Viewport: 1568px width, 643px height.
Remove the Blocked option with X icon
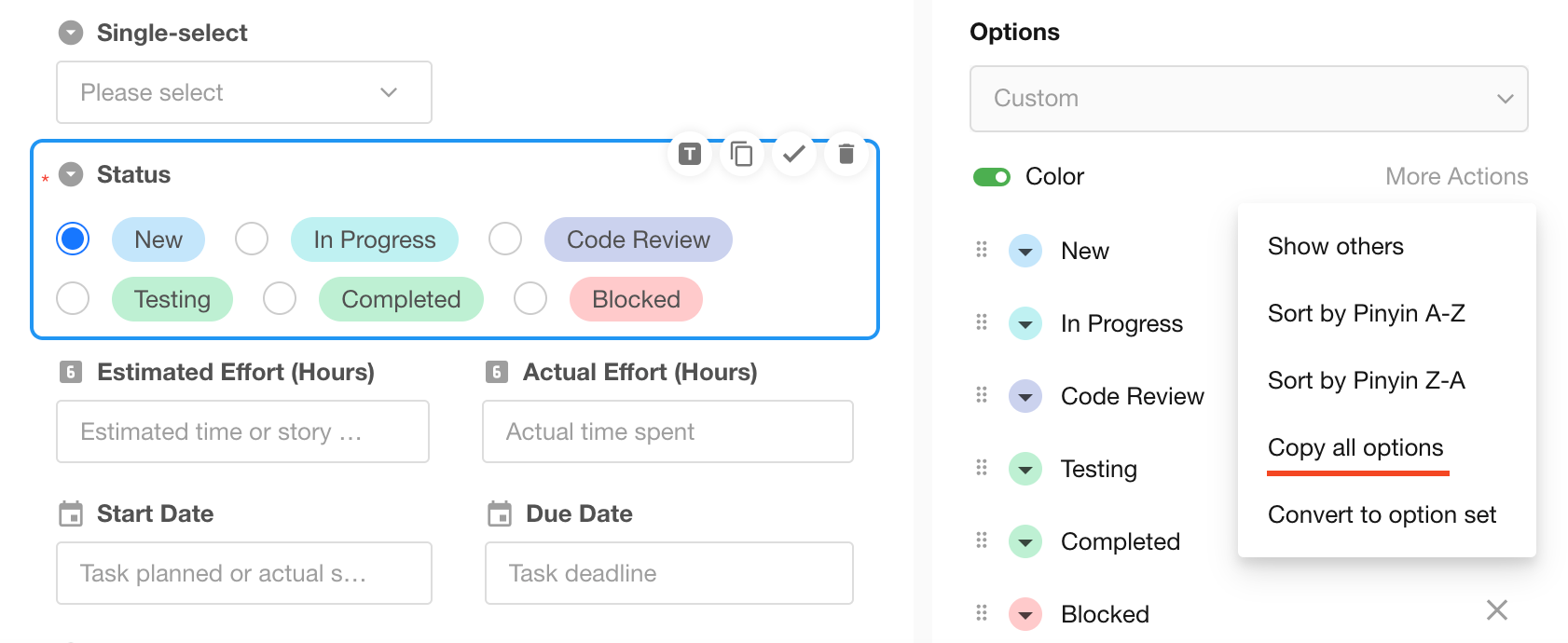pyautogui.click(x=1497, y=610)
